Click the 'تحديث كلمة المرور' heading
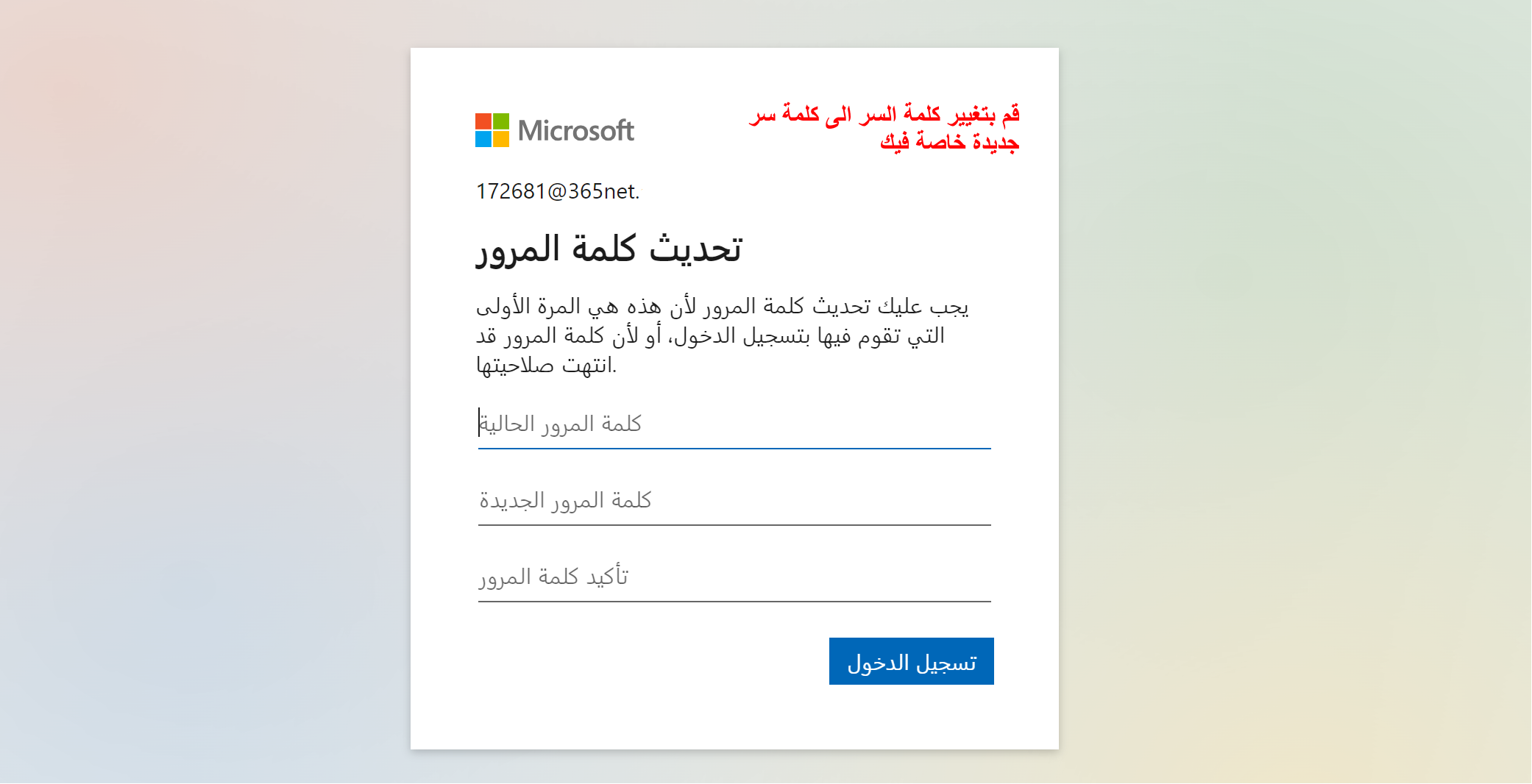The height and width of the screenshot is (784, 1532). 609,249
